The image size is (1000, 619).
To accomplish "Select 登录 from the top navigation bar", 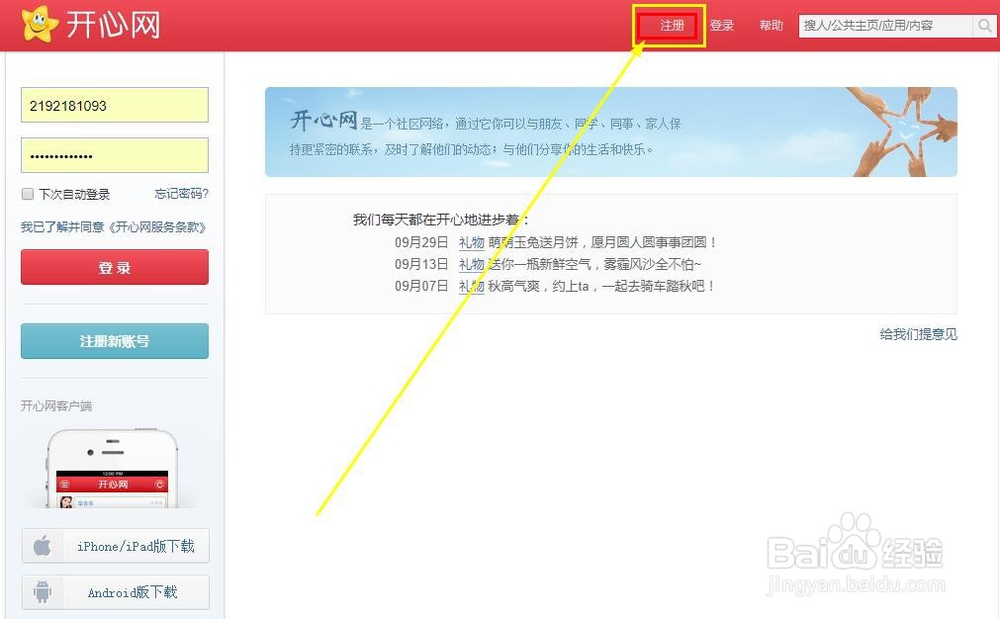I will (x=722, y=25).
